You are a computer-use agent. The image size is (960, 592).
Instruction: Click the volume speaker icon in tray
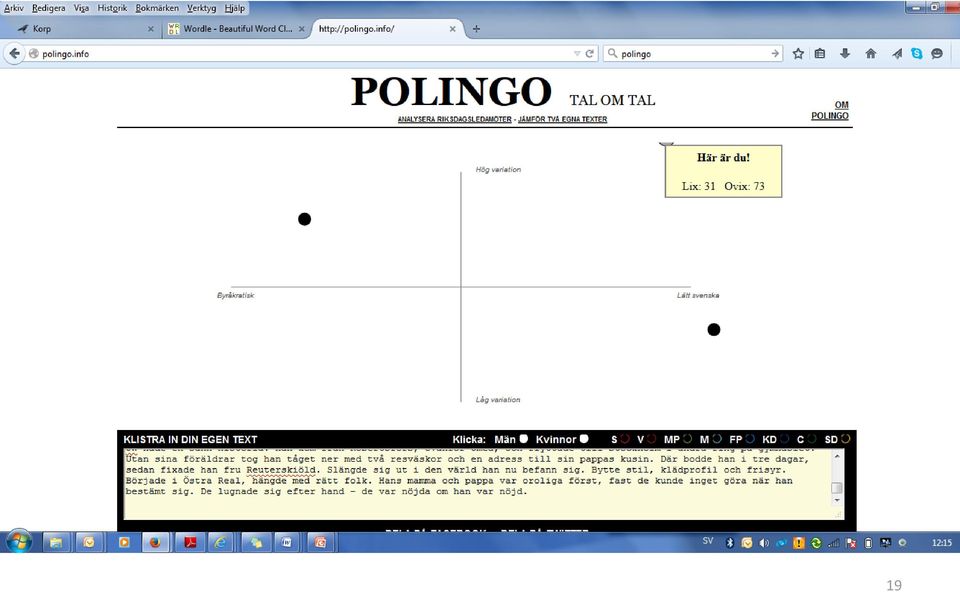[764, 542]
